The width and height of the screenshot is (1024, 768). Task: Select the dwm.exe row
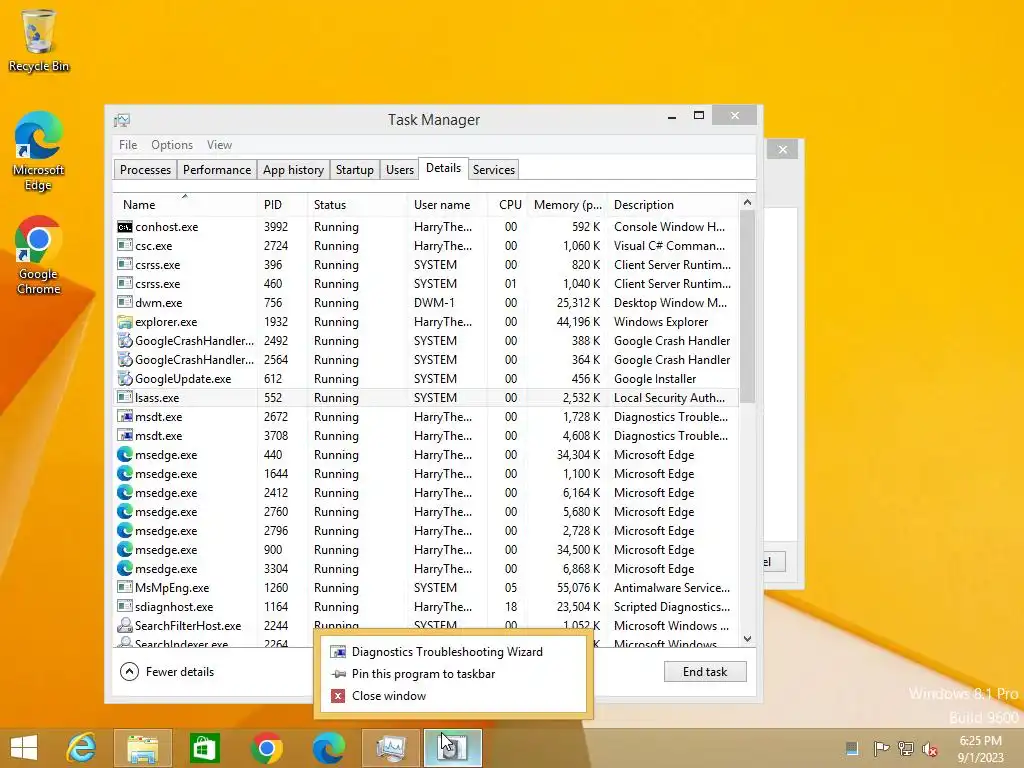426,303
